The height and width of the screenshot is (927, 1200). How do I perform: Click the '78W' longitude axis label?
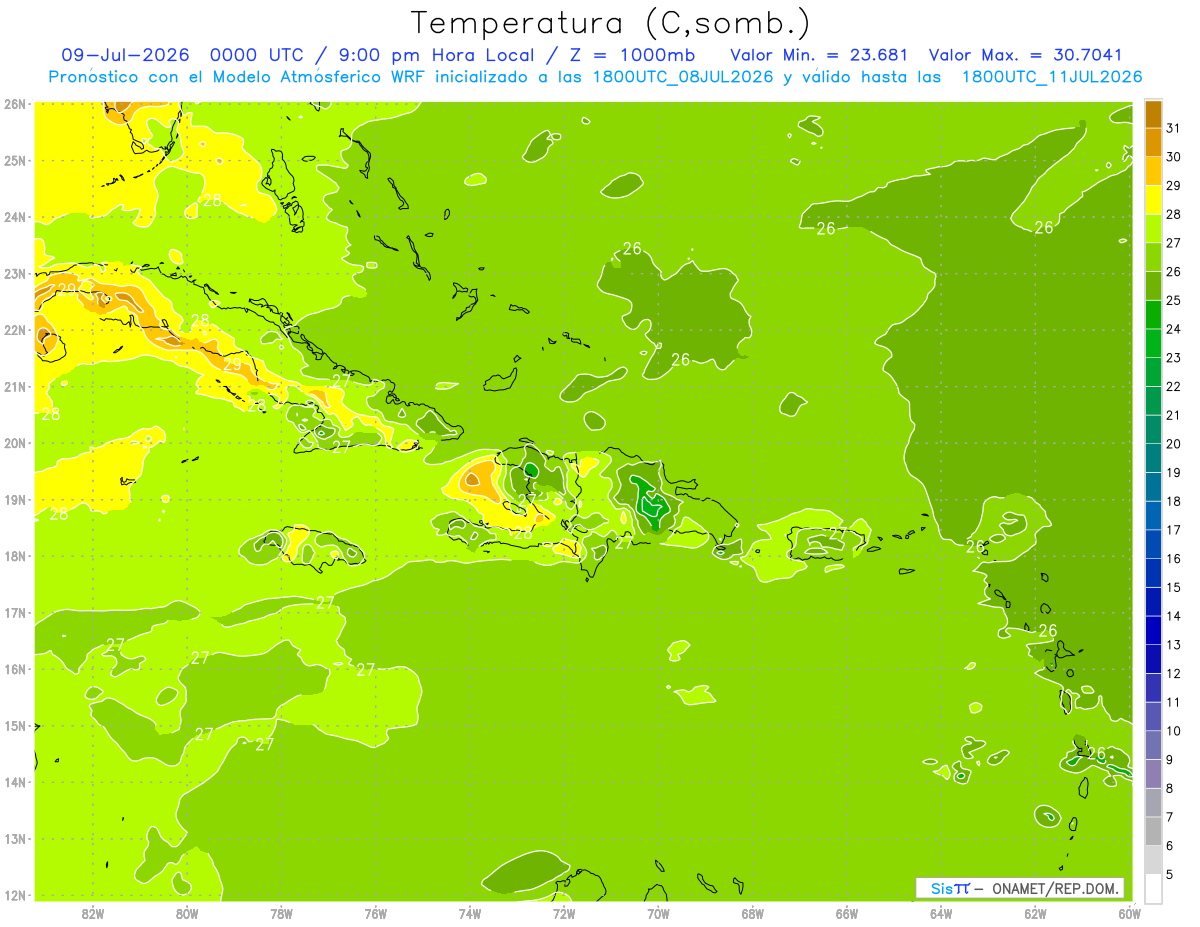pyautogui.click(x=281, y=913)
